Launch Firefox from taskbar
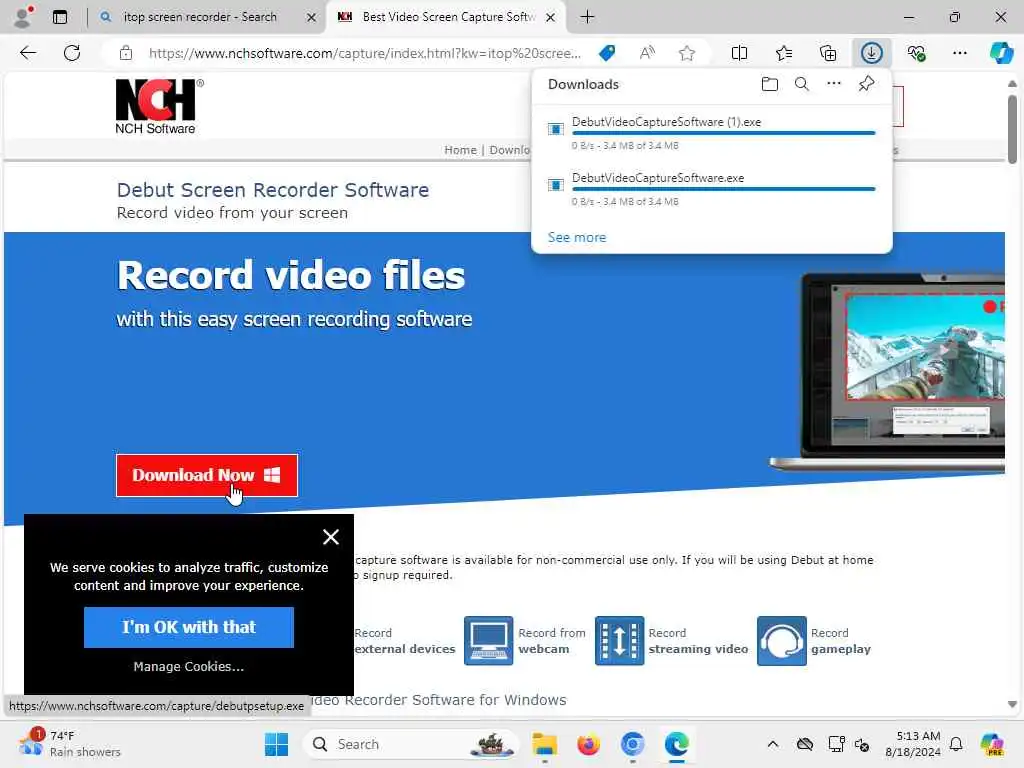 point(588,744)
